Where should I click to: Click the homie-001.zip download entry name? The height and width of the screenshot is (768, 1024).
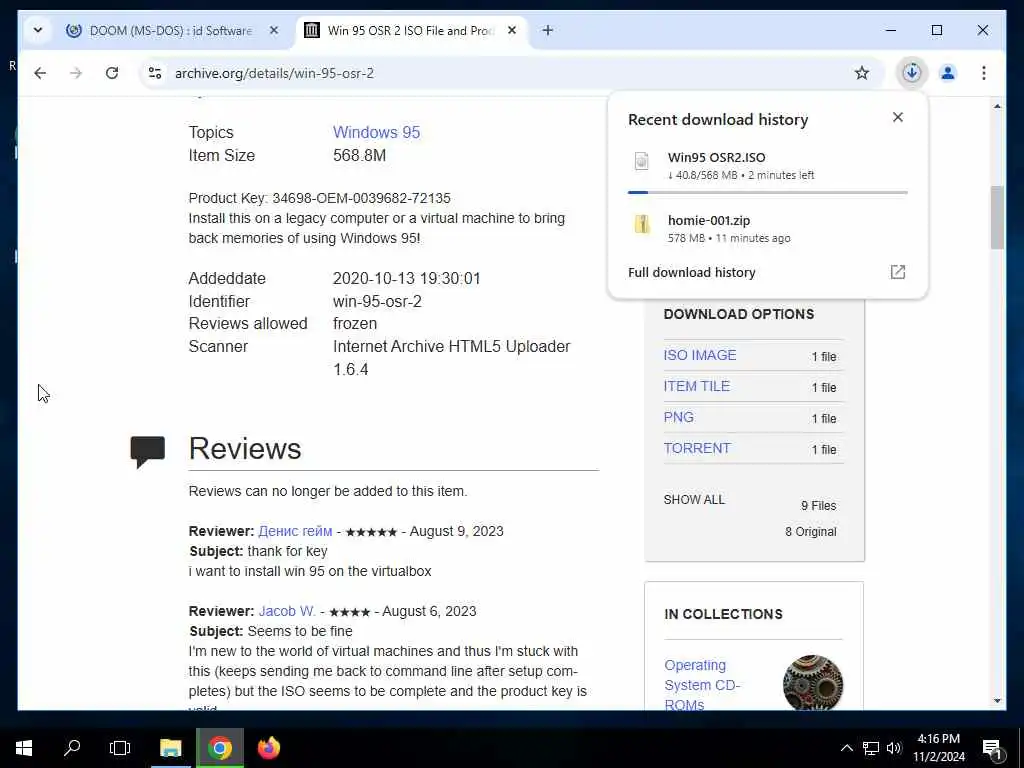[x=709, y=221]
